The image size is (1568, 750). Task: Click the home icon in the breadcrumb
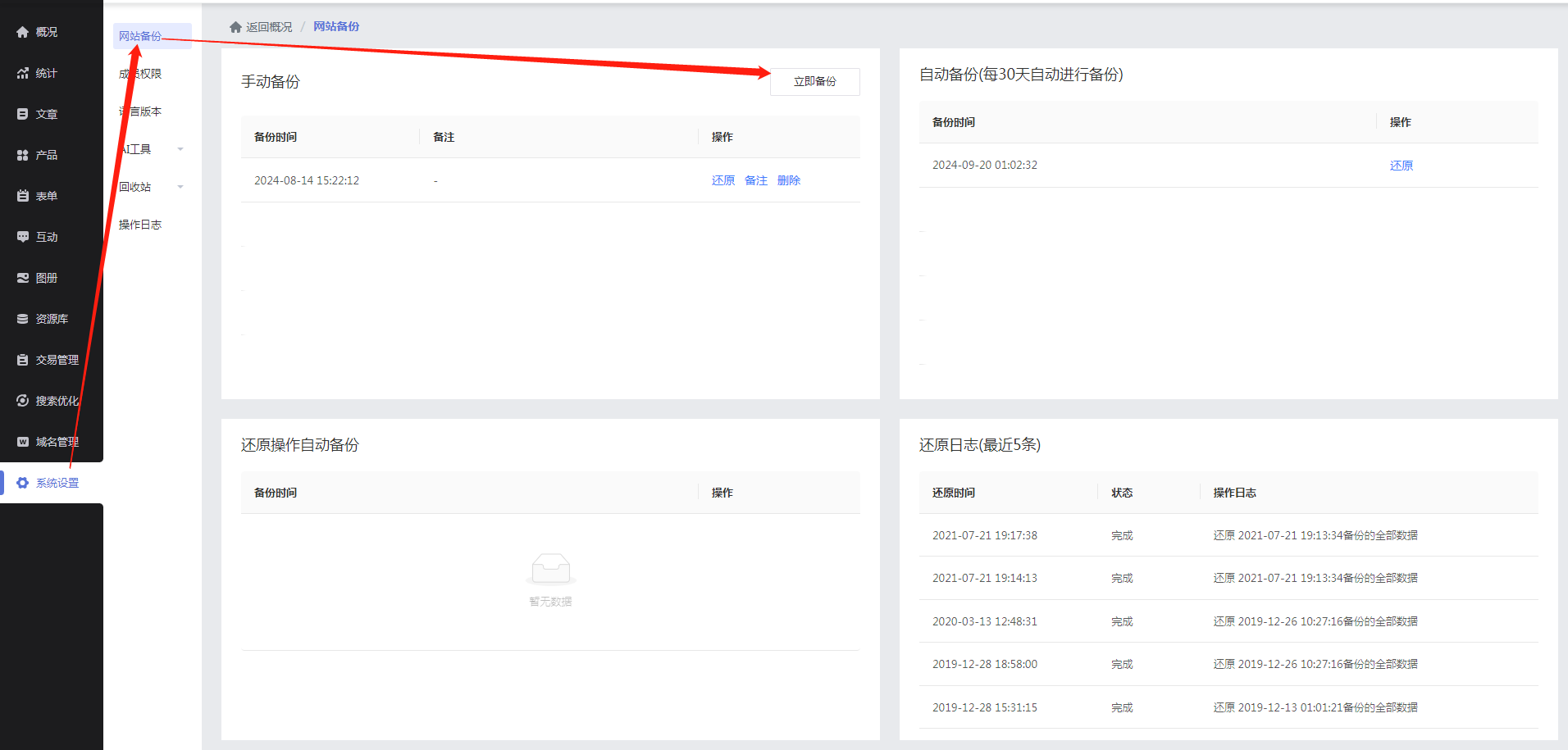235,27
